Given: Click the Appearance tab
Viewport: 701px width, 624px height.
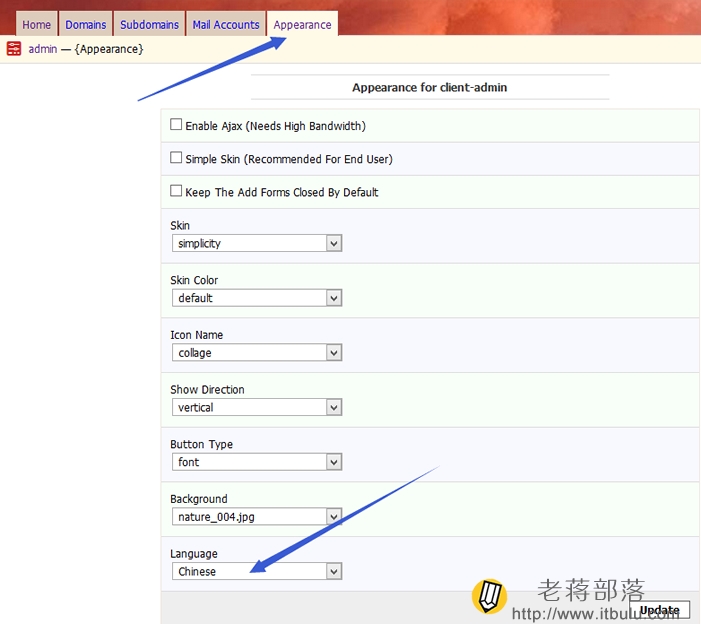Looking at the screenshot, I should point(302,24).
